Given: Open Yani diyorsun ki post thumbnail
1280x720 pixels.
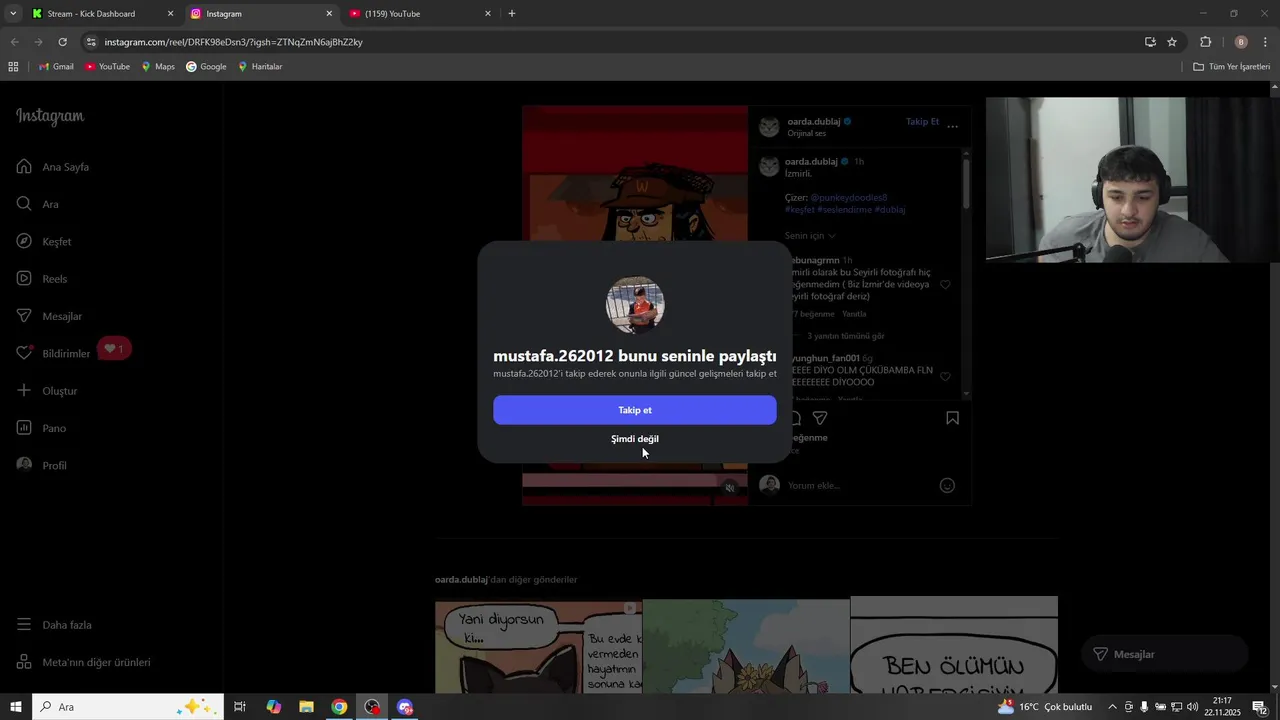Looking at the screenshot, I should pos(538,647).
